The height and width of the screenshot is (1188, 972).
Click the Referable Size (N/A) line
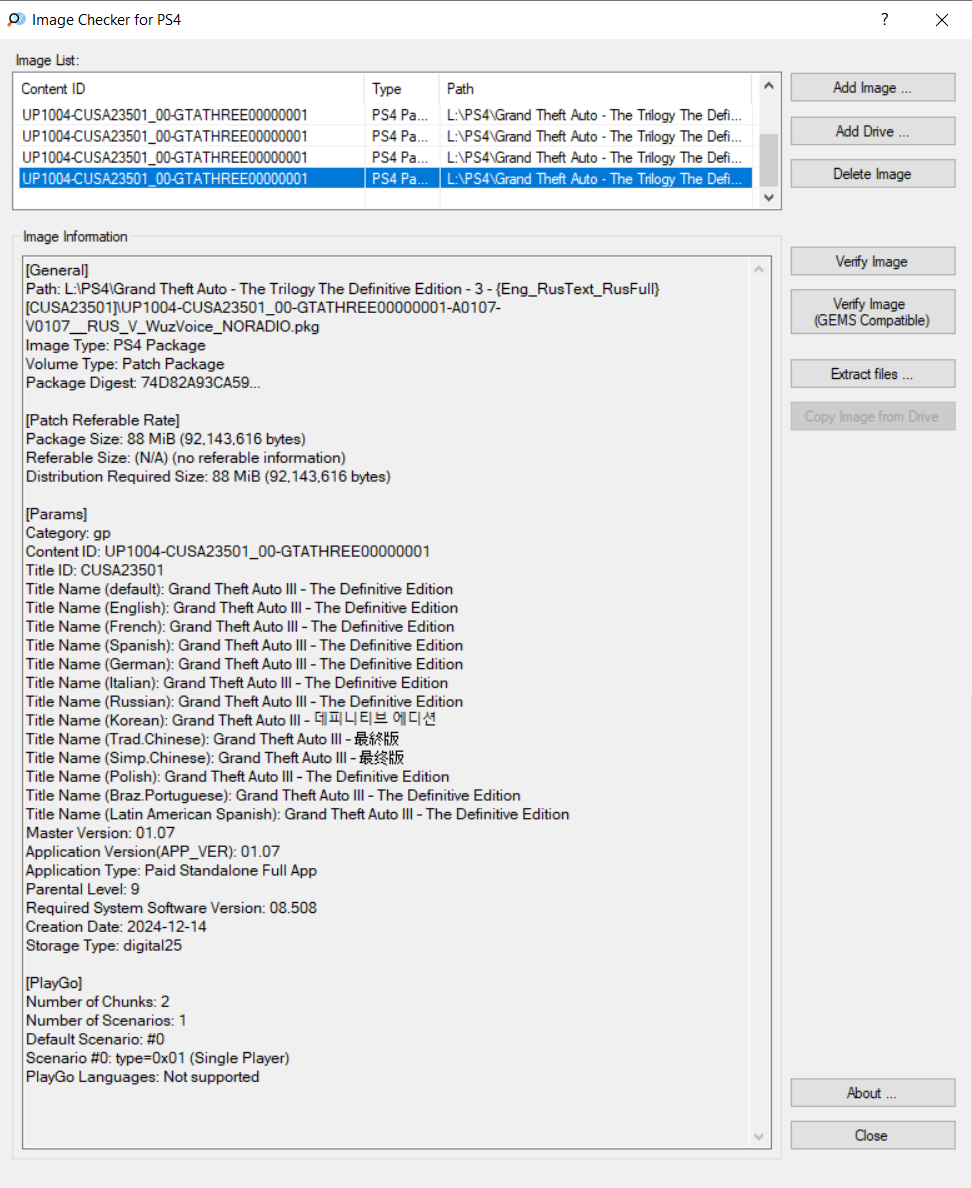pyautogui.click(x=186, y=458)
